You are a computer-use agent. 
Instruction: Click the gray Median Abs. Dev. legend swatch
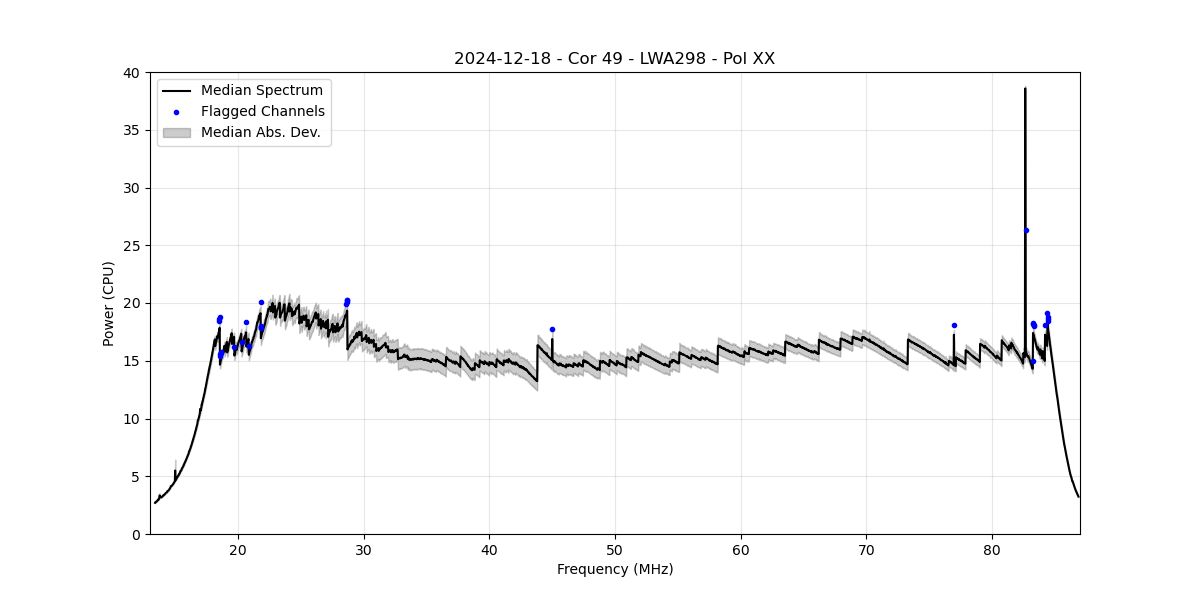pyautogui.click(x=176, y=132)
